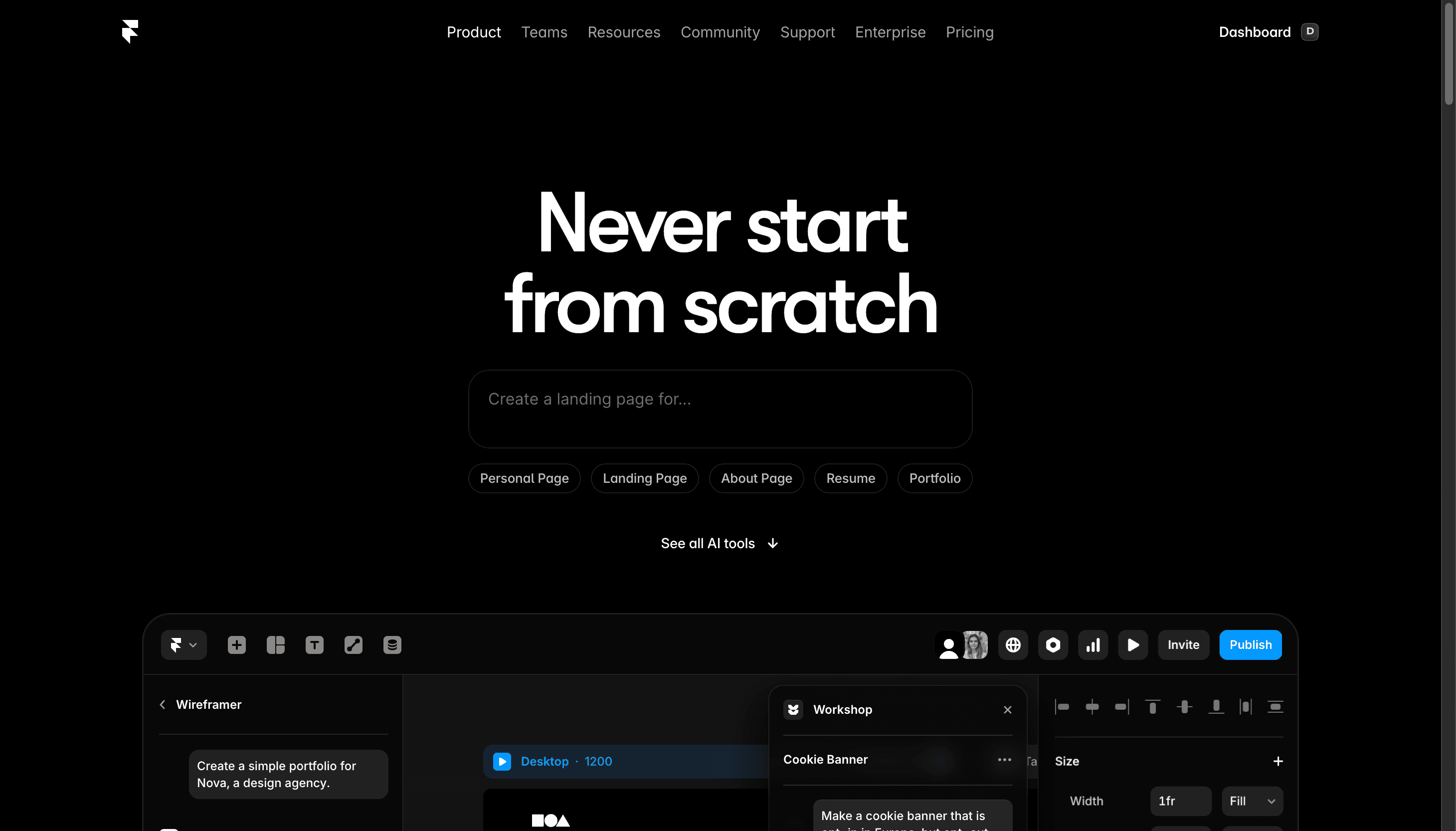Align the selection to vertical center
The image size is (1456, 831).
[1184, 707]
